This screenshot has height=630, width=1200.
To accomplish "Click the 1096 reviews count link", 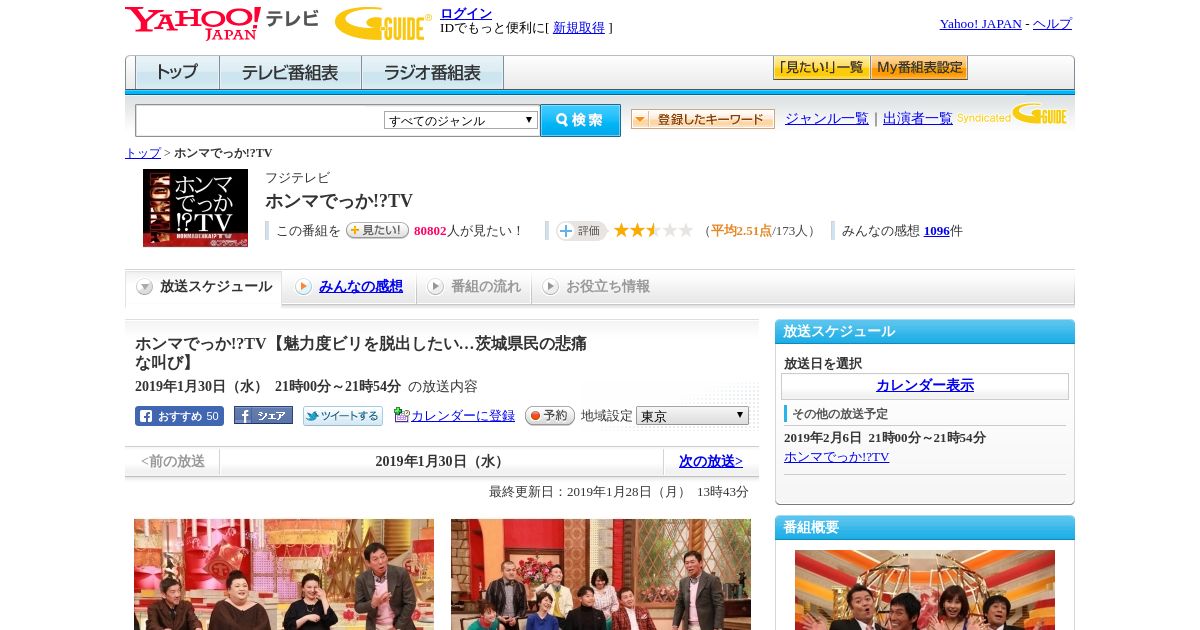I will point(937,230).
